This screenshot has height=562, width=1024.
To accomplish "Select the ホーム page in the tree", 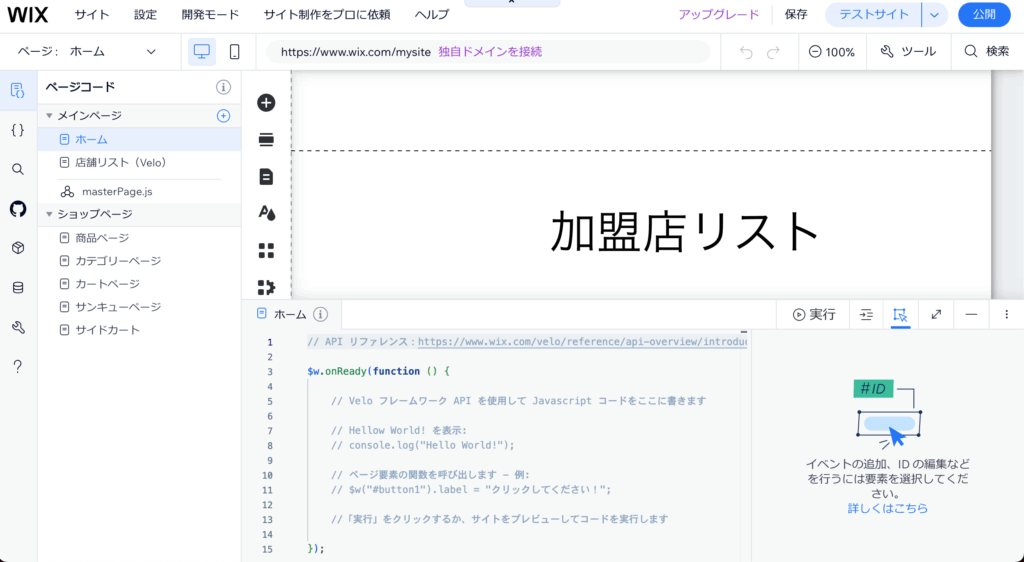I will 140,139.
